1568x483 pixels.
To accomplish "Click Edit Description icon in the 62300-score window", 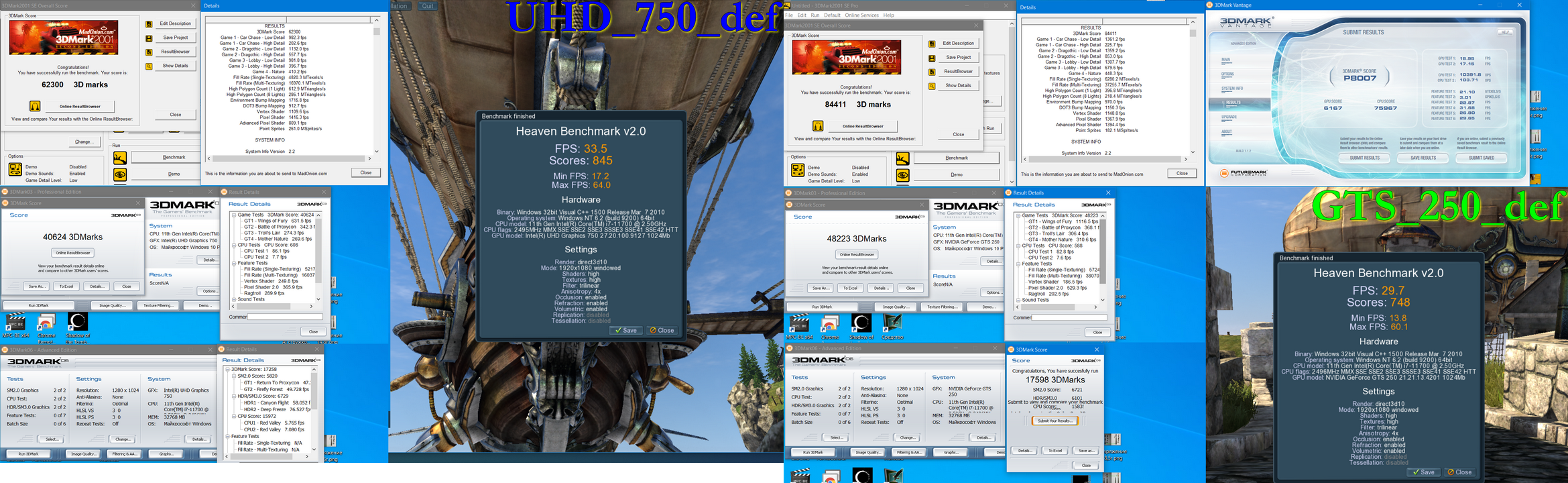I will point(149,24).
